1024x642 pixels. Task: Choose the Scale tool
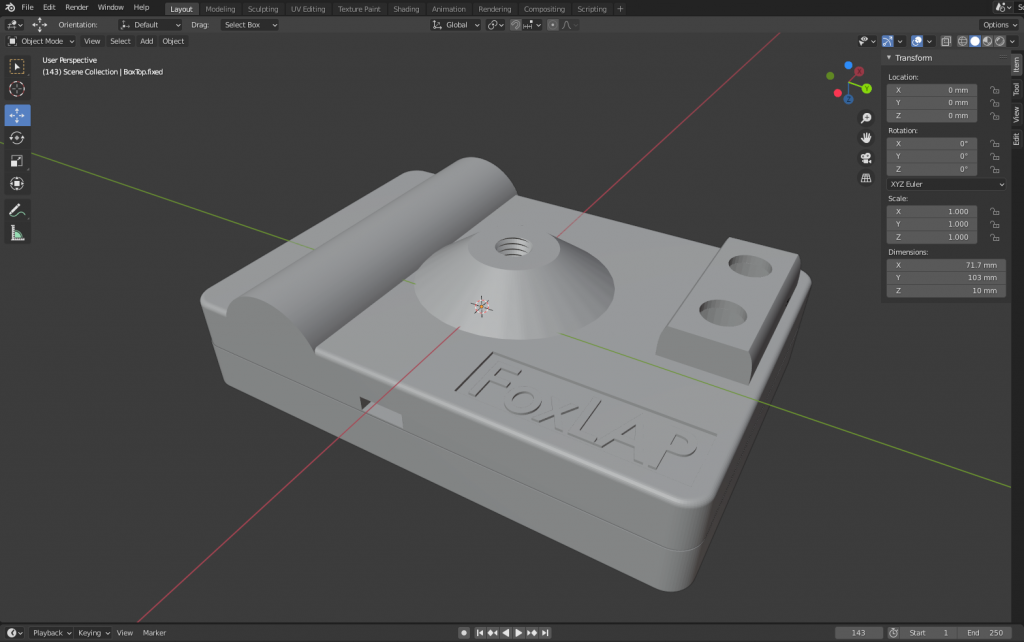[x=17, y=161]
